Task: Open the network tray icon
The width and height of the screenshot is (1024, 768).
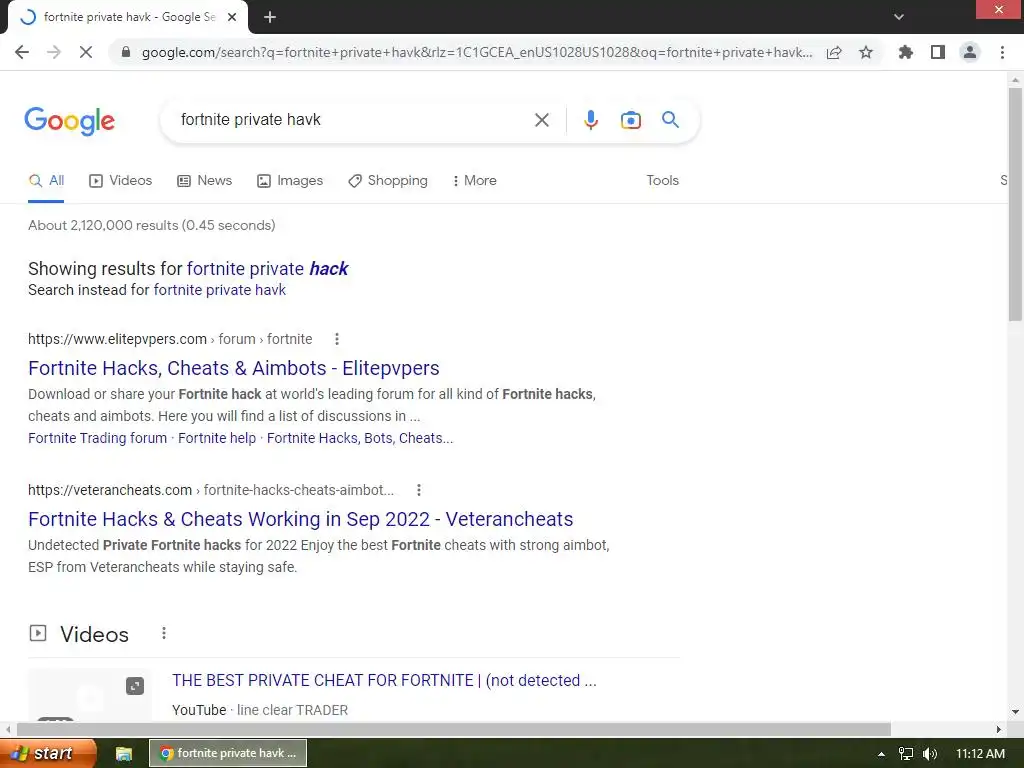Action: (x=906, y=754)
